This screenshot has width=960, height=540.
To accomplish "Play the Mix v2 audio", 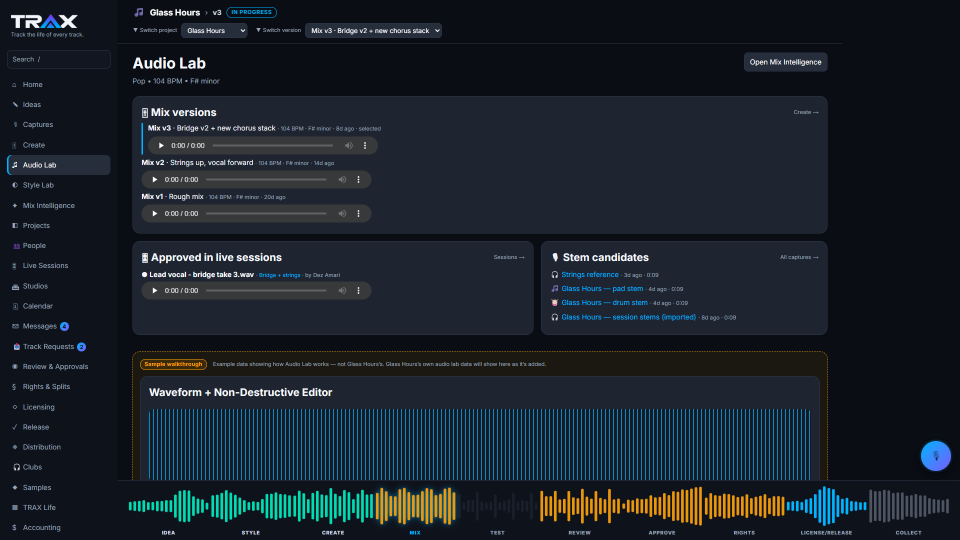I will (154, 179).
